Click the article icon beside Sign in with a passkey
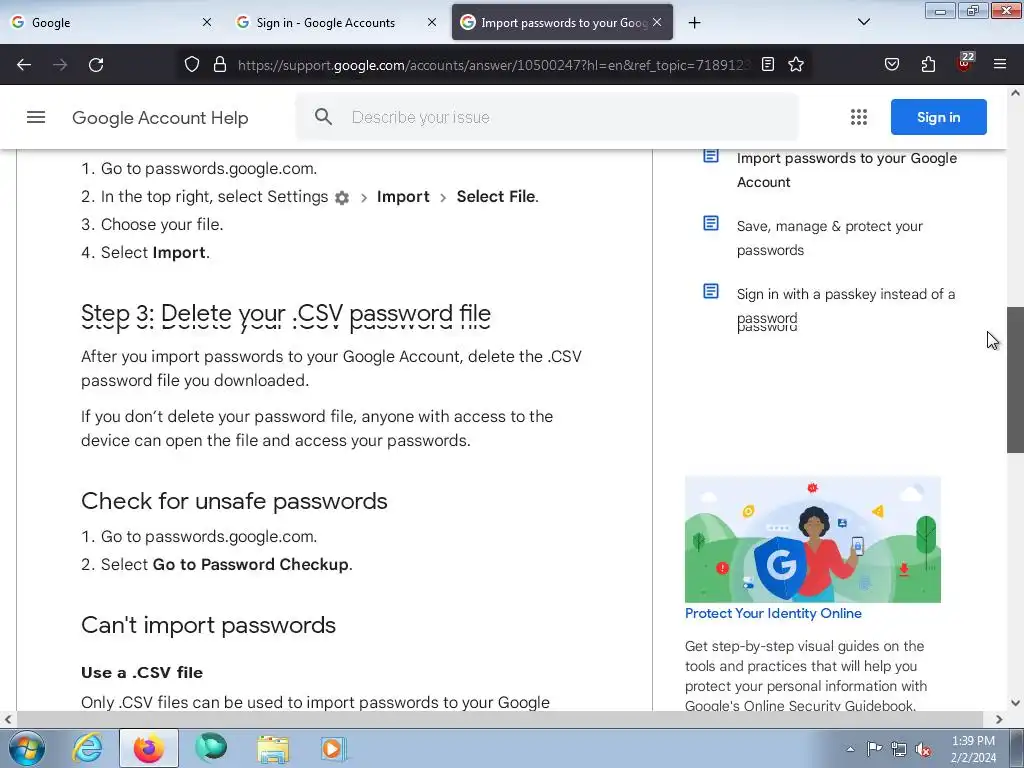This screenshot has width=1024, height=768. coord(711,291)
